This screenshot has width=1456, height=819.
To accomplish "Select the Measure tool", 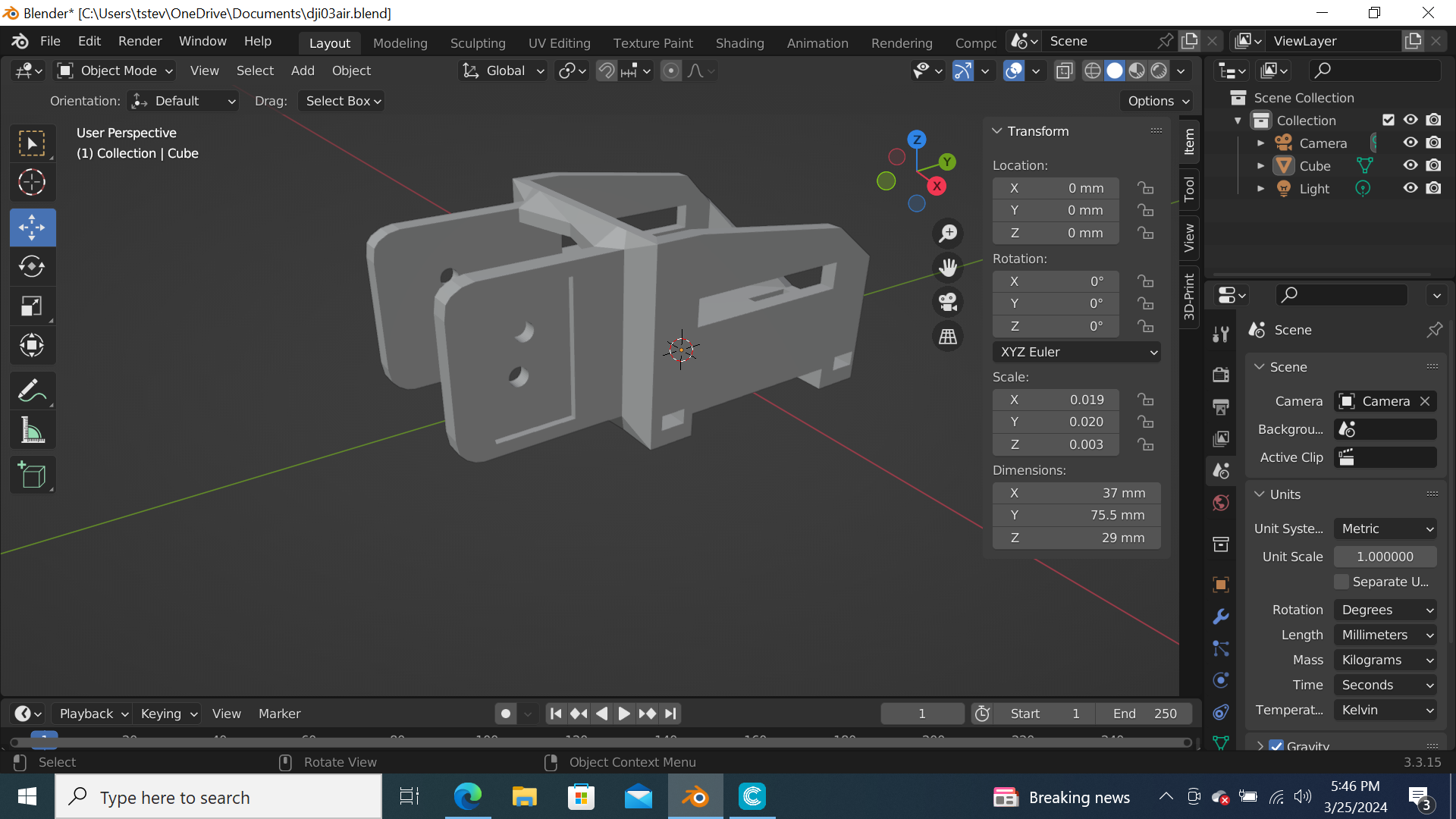I will (32, 430).
